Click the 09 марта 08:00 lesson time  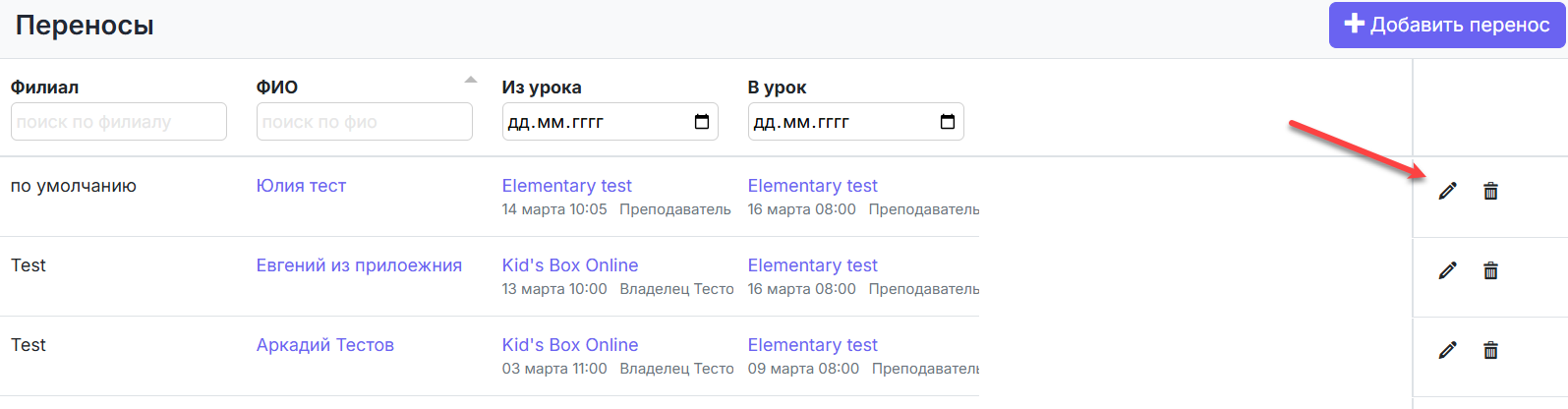point(803,369)
